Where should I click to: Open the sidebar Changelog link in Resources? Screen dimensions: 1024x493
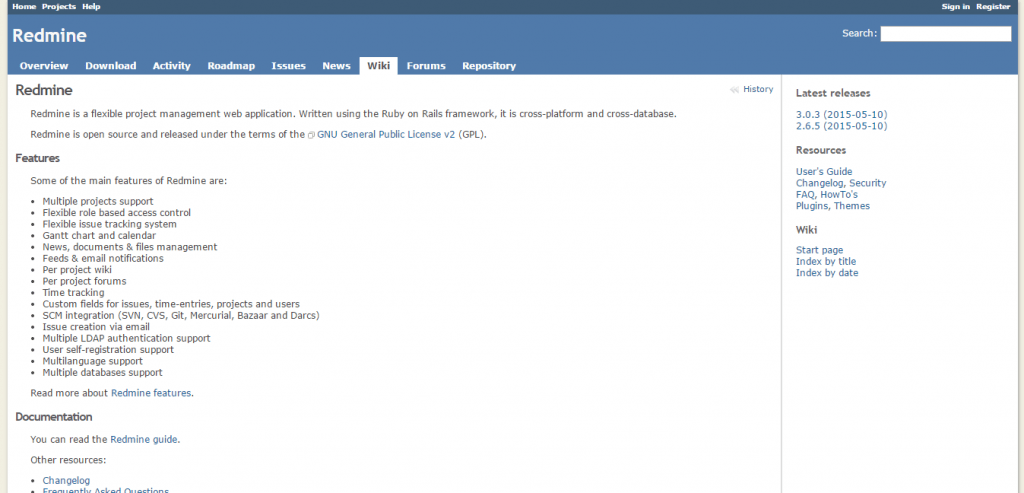click(820, 183)
